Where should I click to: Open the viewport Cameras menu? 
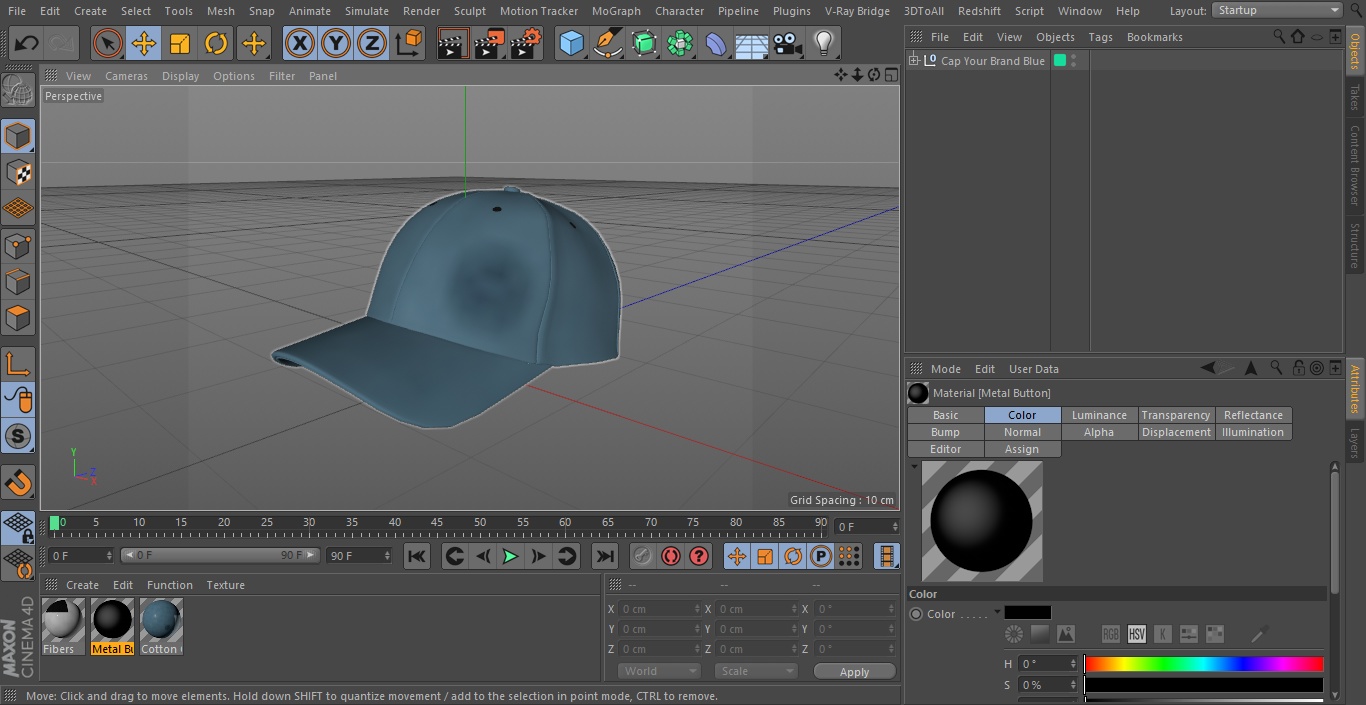click(126, 76)
